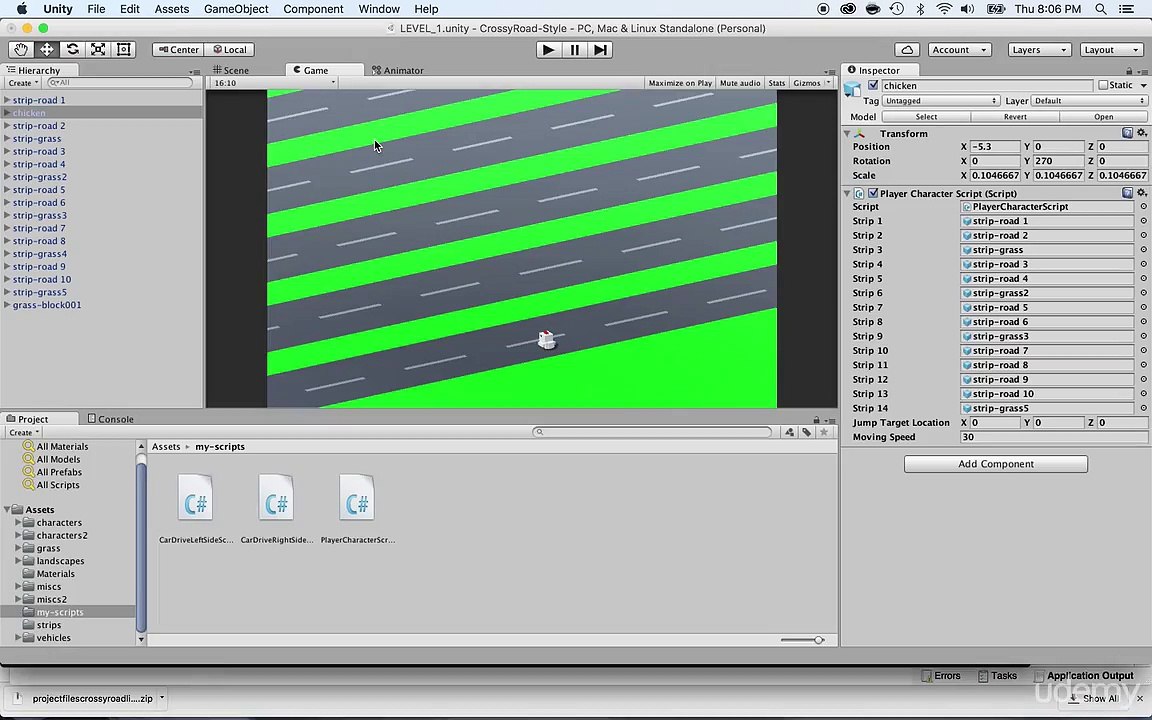
Task: Open the Tag dropdown
Action: pyautogui.click(x=940, y=101)
